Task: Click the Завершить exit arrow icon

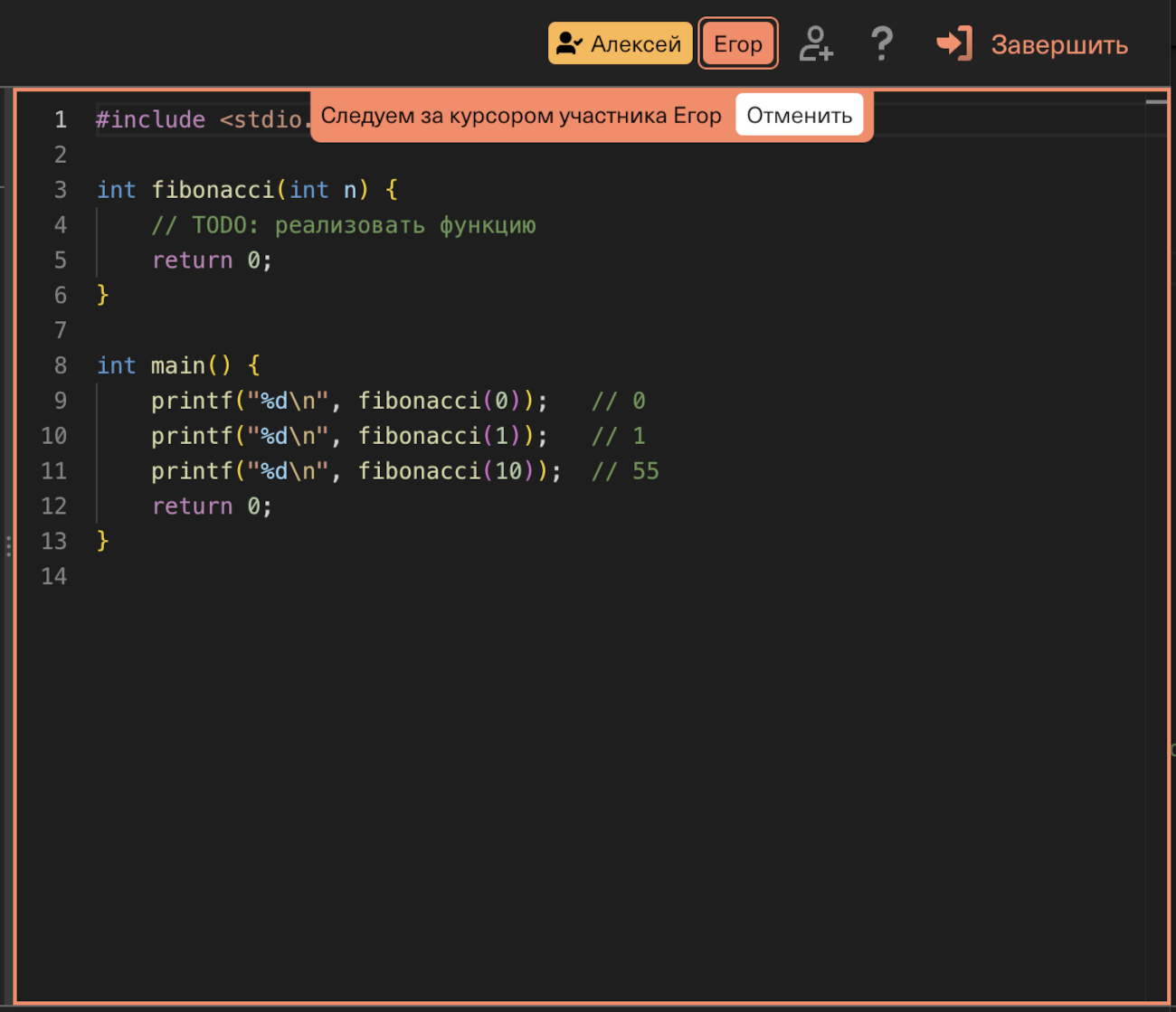Action: pos(954,43)
